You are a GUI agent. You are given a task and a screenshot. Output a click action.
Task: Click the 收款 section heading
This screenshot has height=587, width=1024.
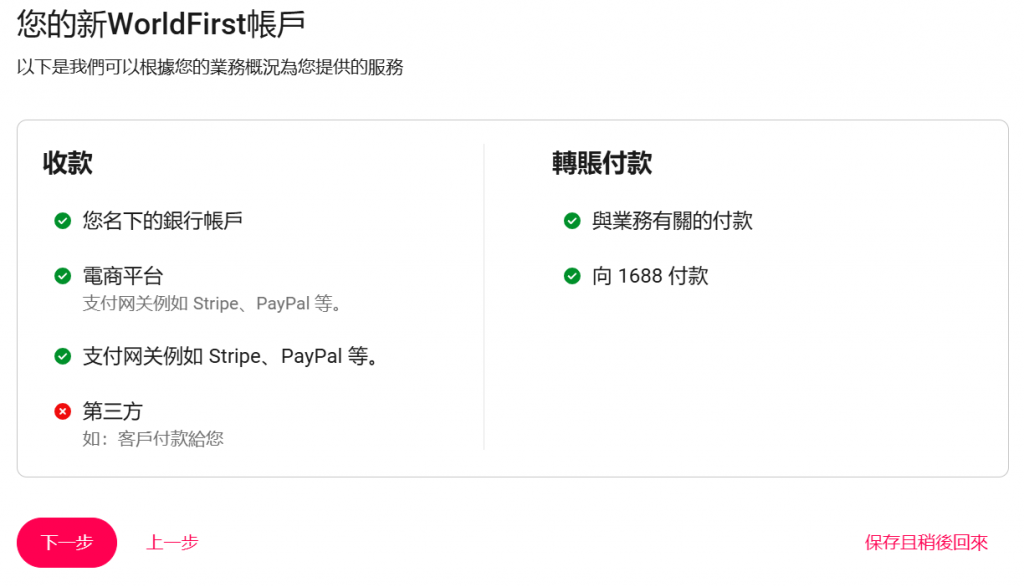pyautogui.click(x=68, y=163)
